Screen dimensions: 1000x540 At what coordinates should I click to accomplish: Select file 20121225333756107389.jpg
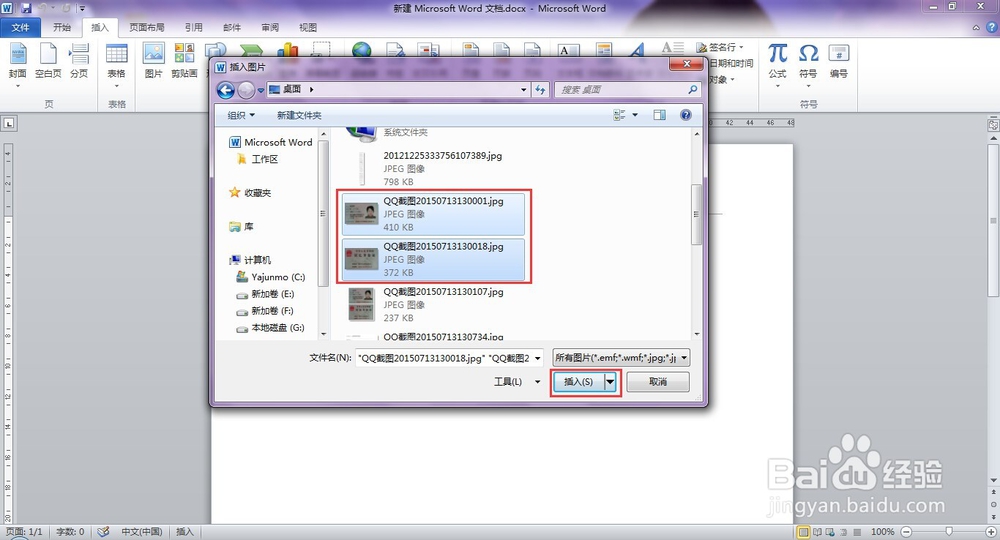[434, 168]
